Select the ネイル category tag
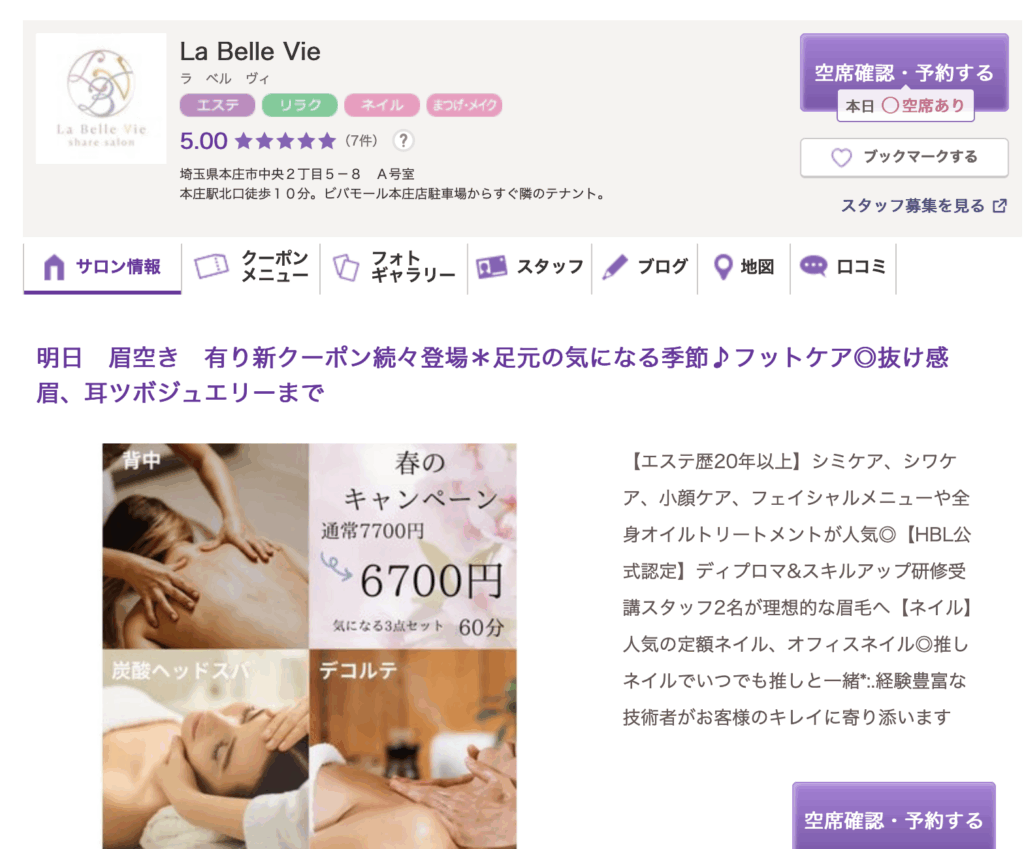 coord(382,105)
